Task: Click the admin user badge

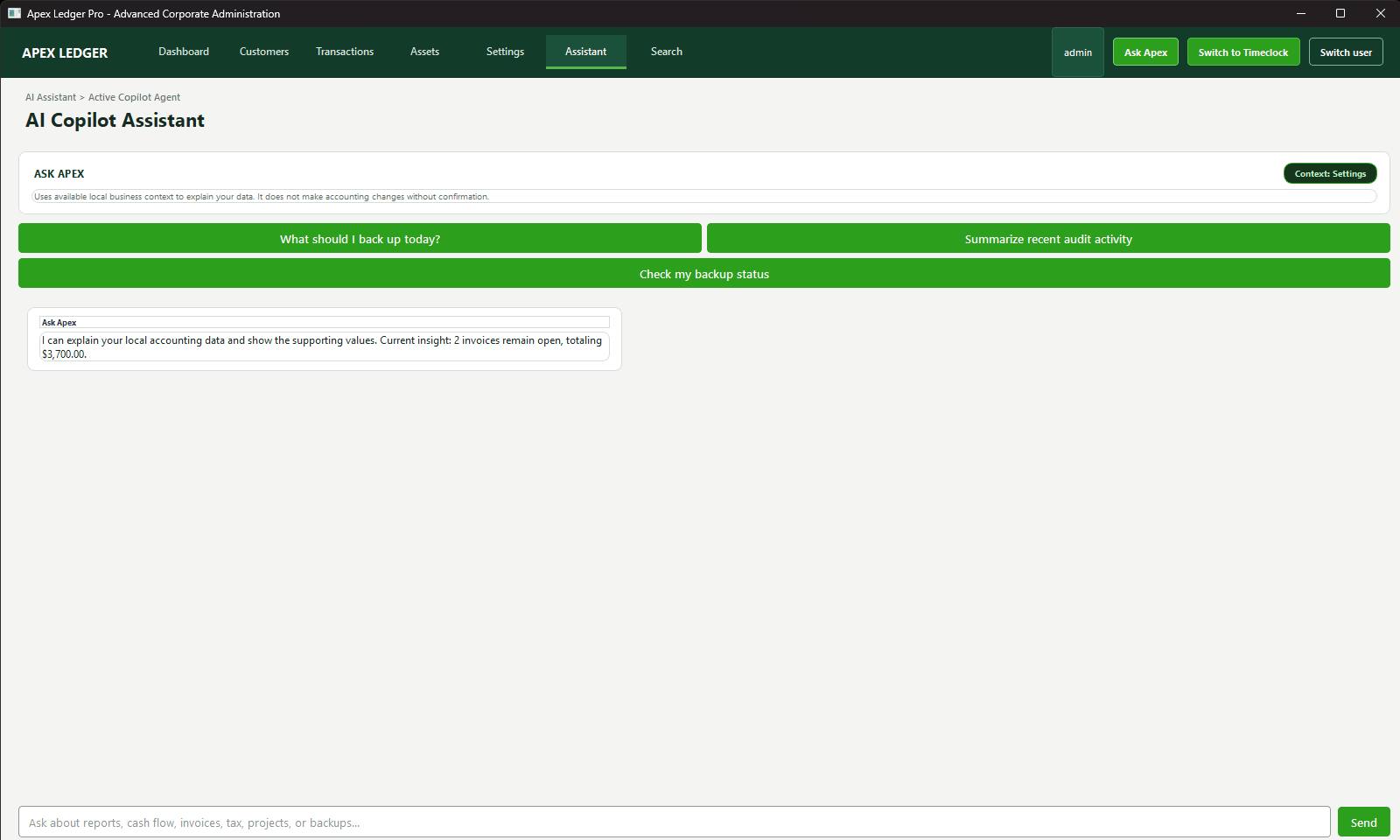Action: tap(1078, 52)
